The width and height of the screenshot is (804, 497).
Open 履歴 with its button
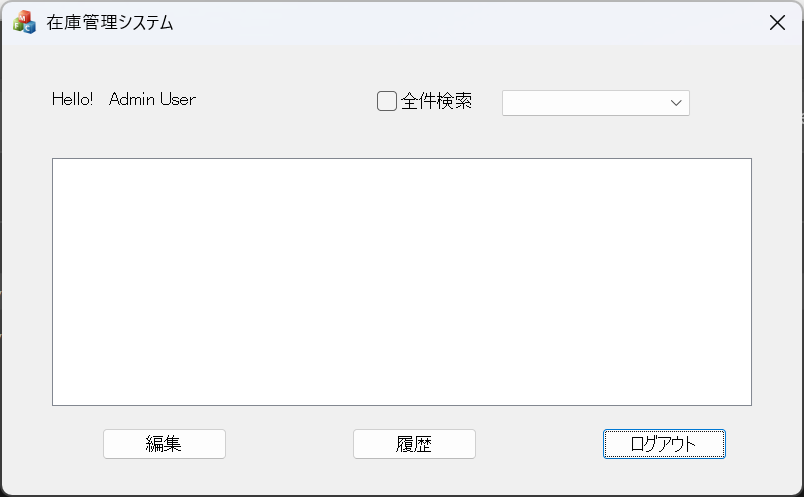(414, 444)
